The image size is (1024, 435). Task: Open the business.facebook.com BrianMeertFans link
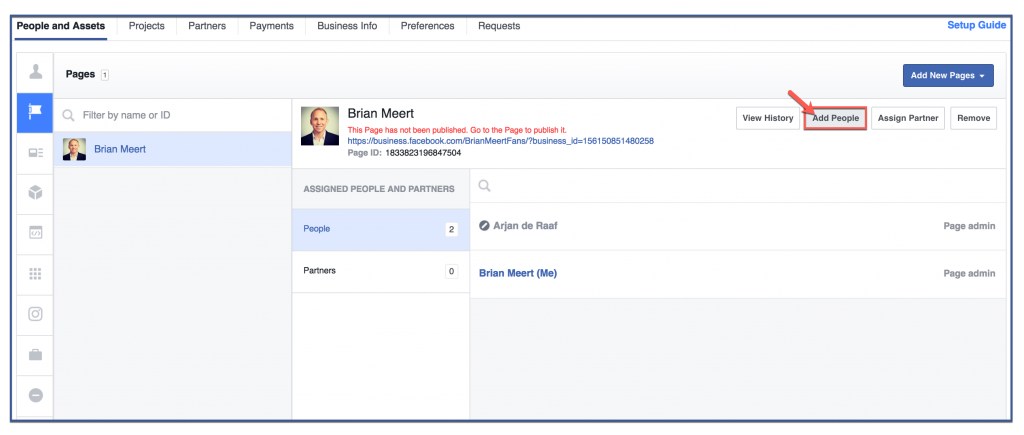501,141
